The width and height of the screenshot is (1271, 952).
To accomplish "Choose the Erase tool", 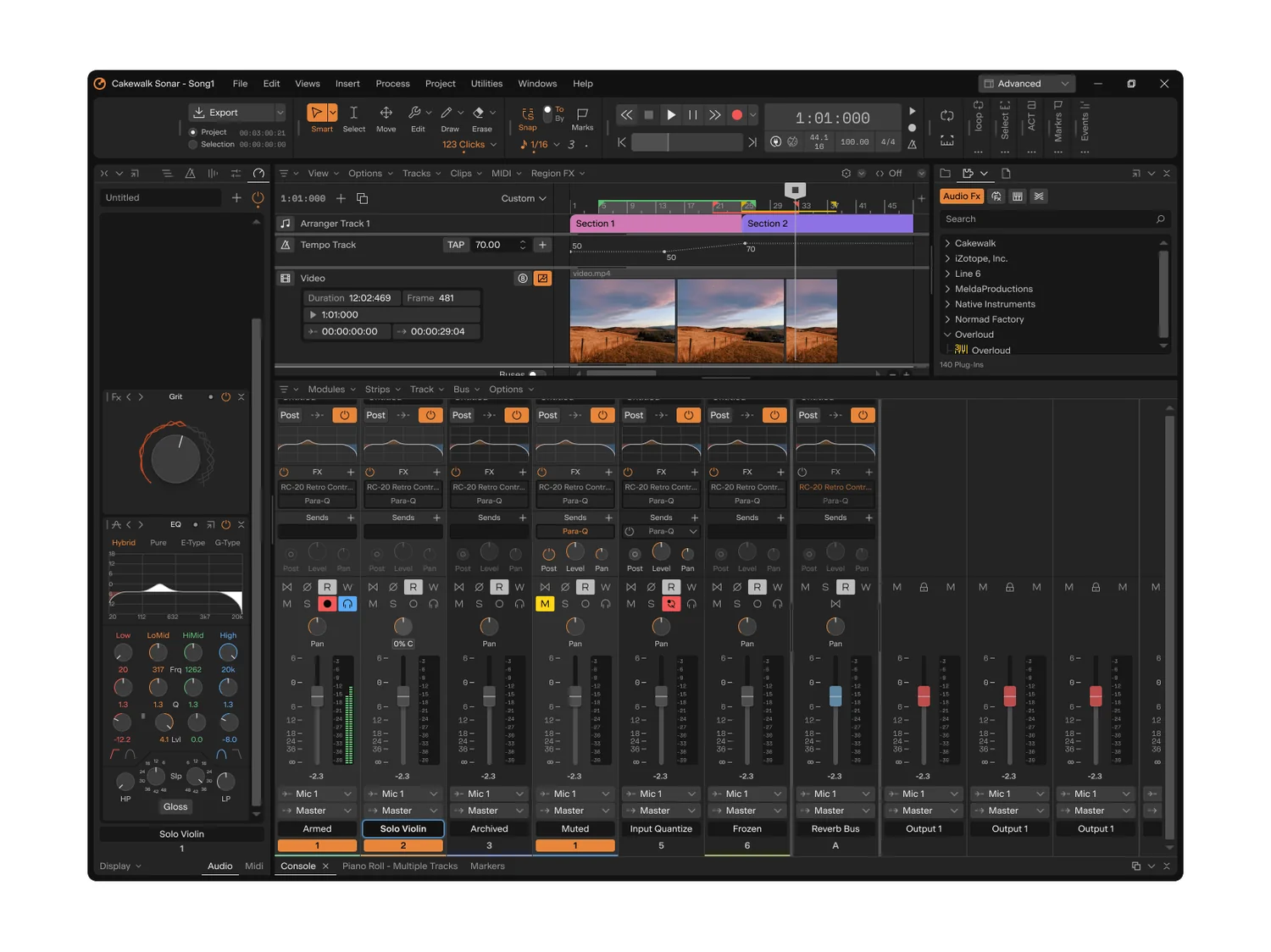I will pos(479,113).
